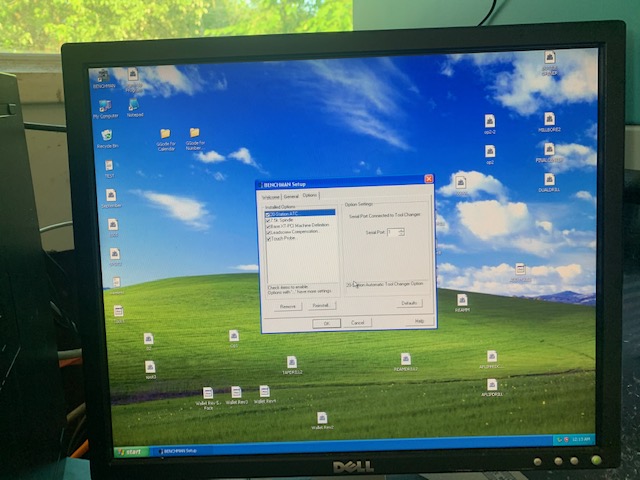Select the September file icon
This screenshot has height=480, width=640.
pyautogui.click(x=111, y=198)
